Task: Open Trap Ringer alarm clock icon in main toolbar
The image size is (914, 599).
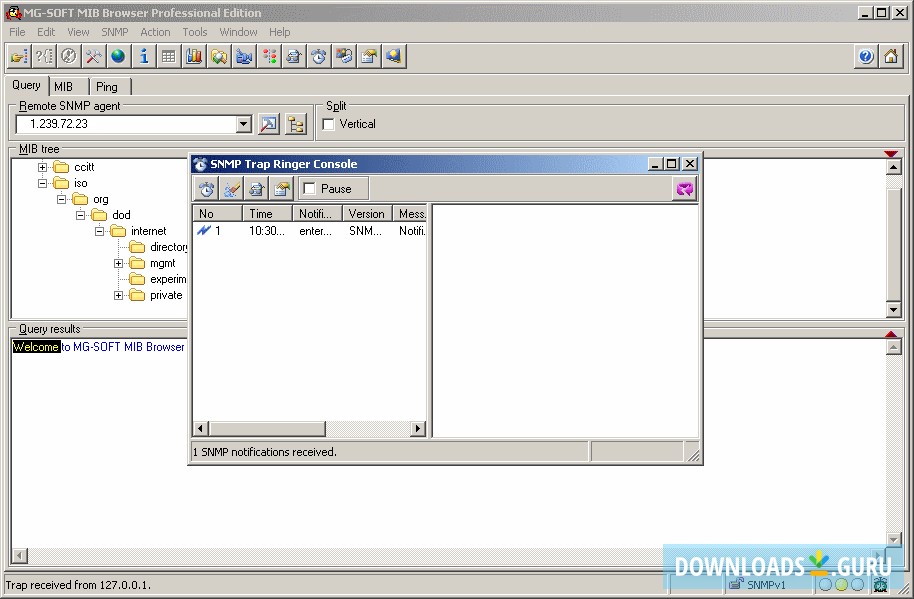Action: click(319, 57)
